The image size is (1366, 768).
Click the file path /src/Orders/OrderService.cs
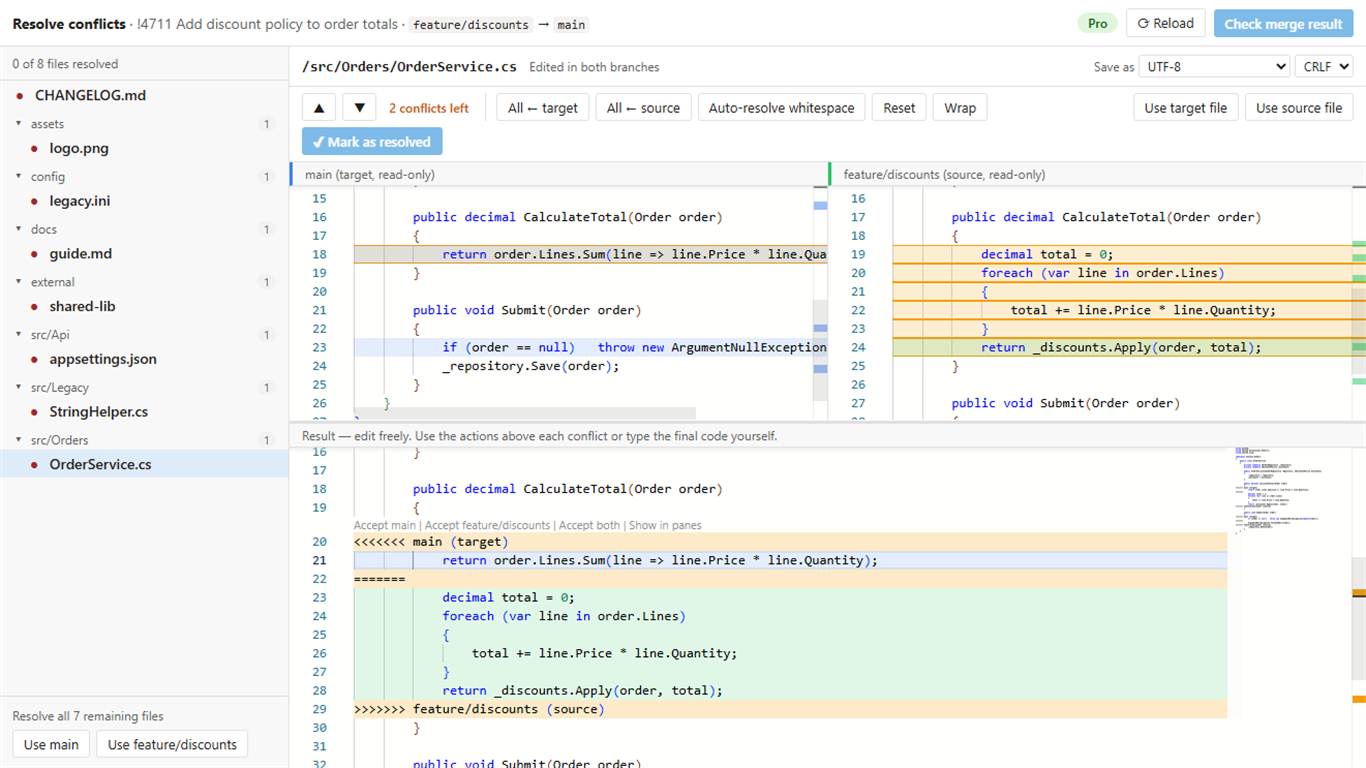click(409, 67)
